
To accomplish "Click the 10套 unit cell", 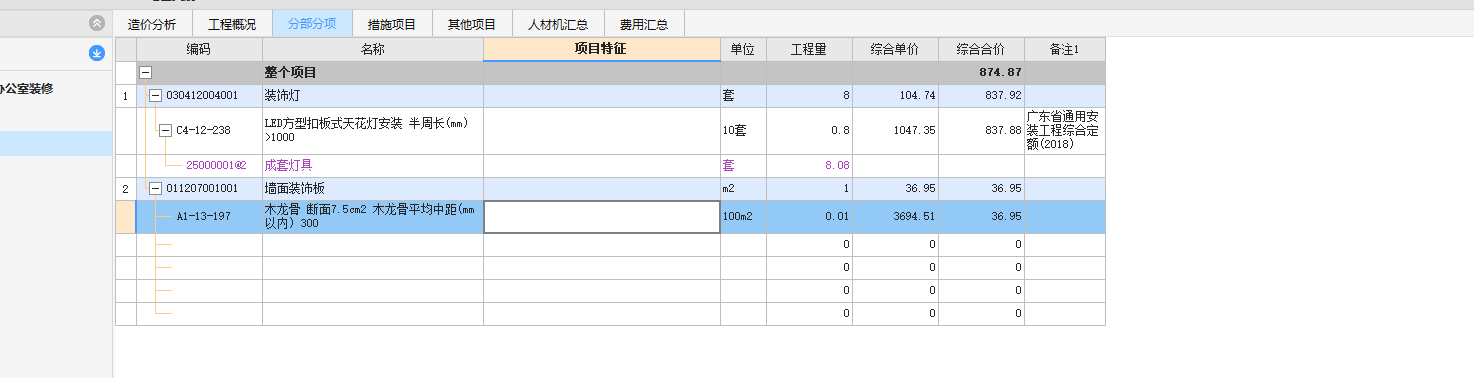I will tap(743, 131).
